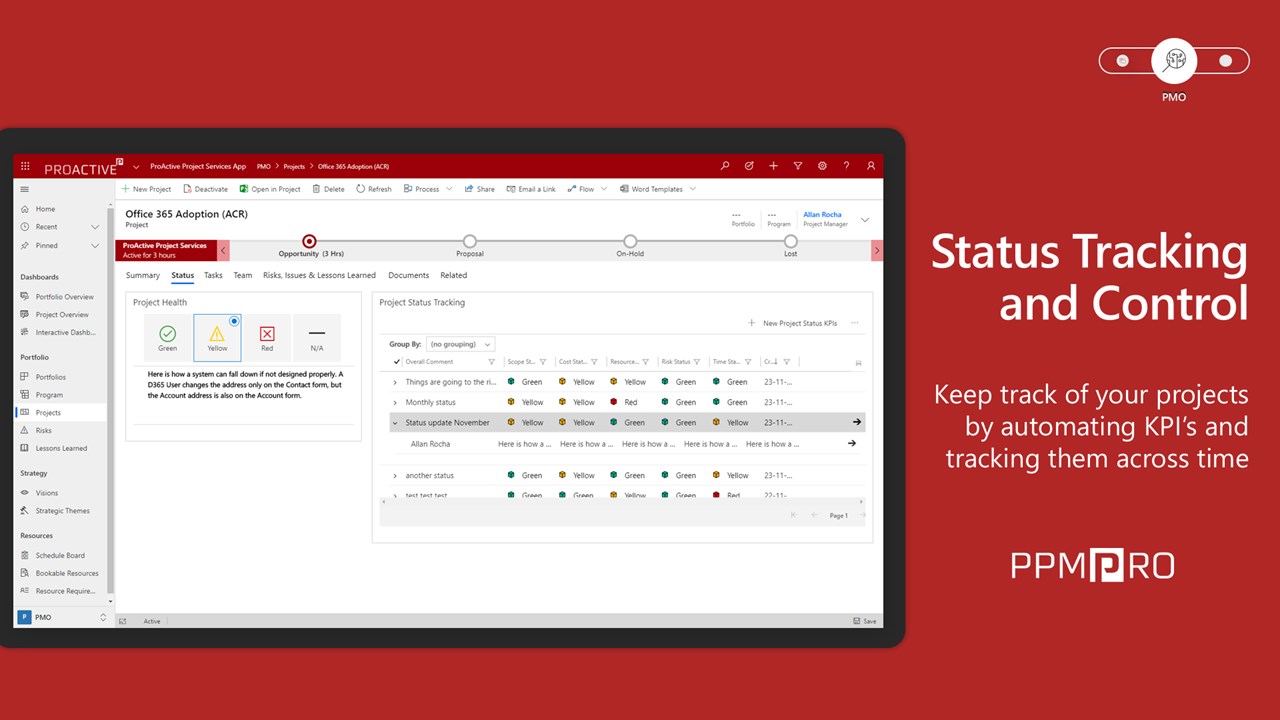The image size is (1280, 720).
Task: Open Project Overview dashboard
Action: (60, 315)
